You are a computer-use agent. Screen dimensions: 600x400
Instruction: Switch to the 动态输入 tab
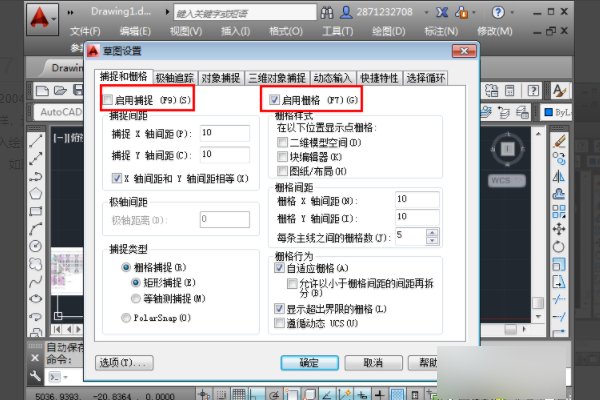tap(333, 78)
